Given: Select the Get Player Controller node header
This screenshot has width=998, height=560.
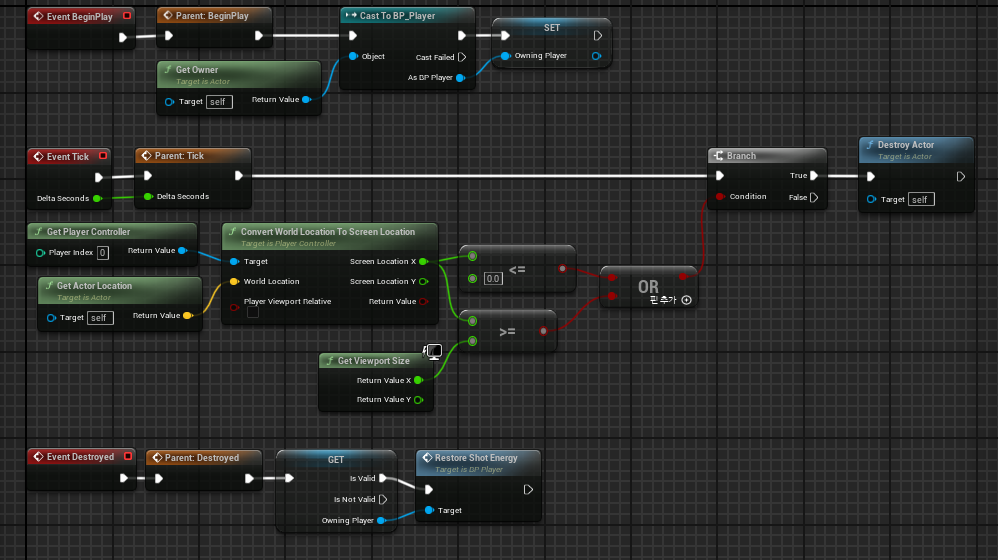Looking at the screenshot, I should pyautogui.click(x=112, y=232).
